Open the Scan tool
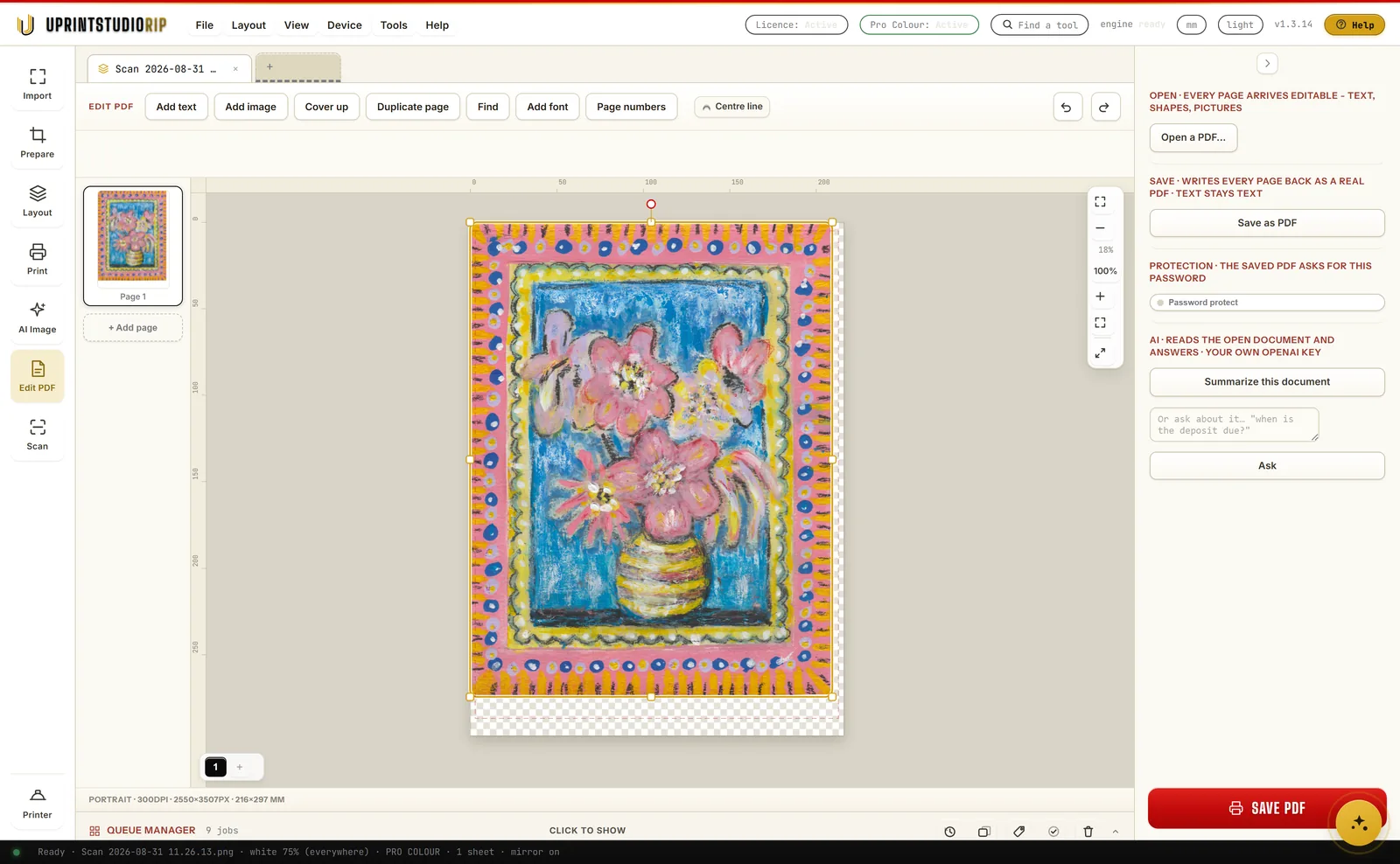The image size is (1400, 864). 38,435
